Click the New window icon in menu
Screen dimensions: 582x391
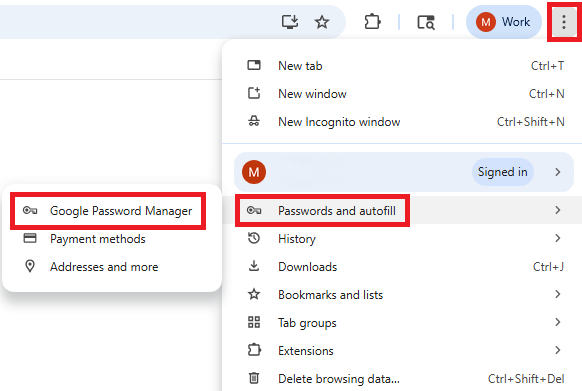click(254, 93)
